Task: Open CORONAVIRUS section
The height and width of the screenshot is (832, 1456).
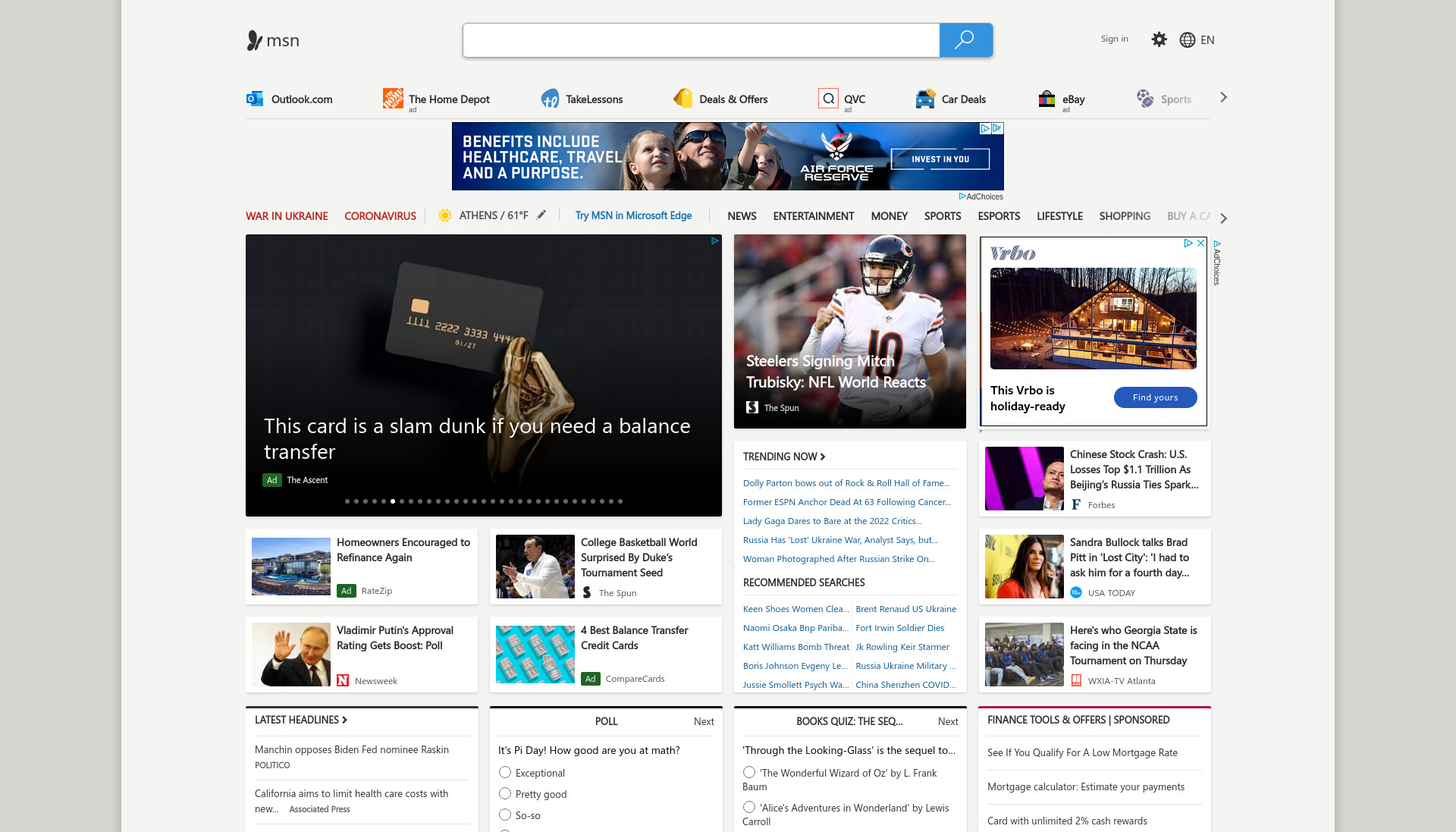Action: click(380, 216)
